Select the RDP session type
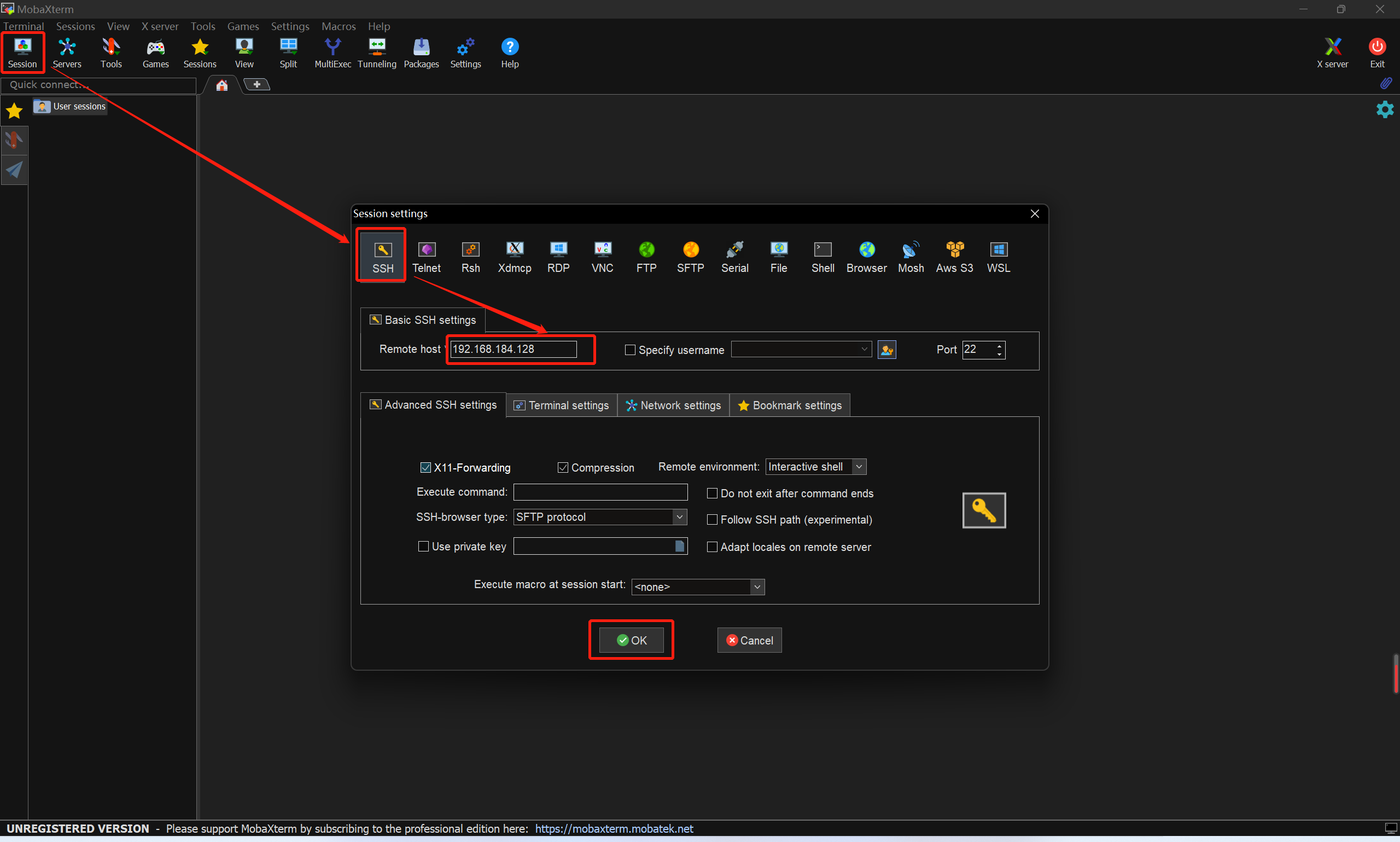The width and height of the screenshot is (1400, 842). click(x=558, y=257)
